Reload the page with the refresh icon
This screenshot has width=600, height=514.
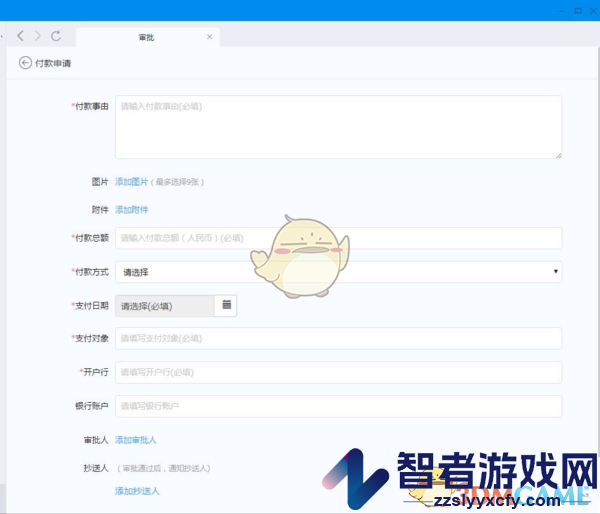[x=56, y=36]
